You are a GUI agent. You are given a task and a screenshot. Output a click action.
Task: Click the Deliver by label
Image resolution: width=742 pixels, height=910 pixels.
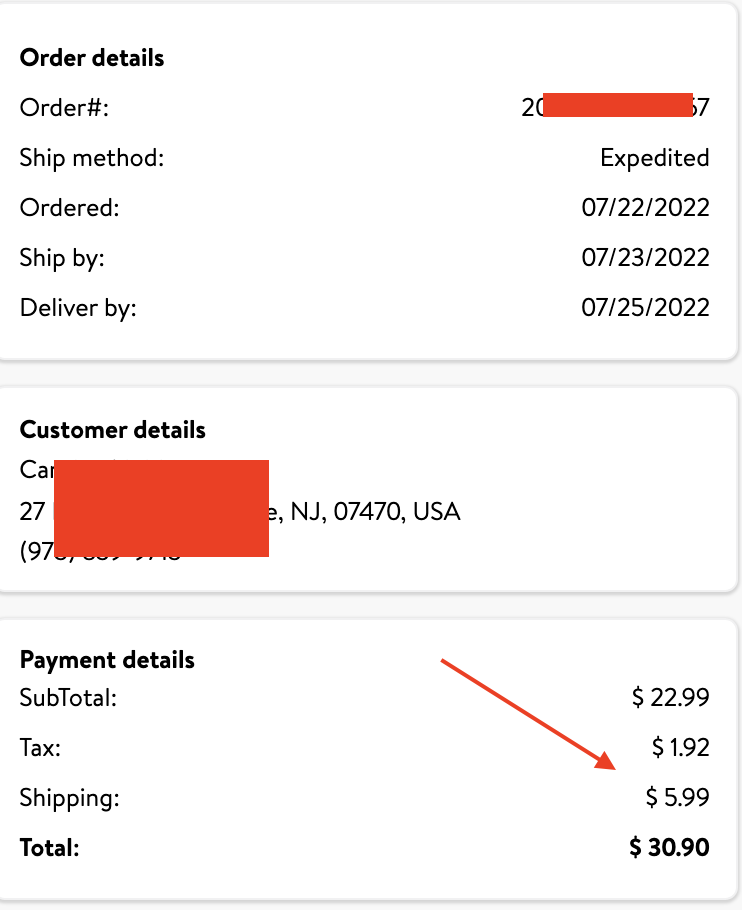click(x=78, y=308)
